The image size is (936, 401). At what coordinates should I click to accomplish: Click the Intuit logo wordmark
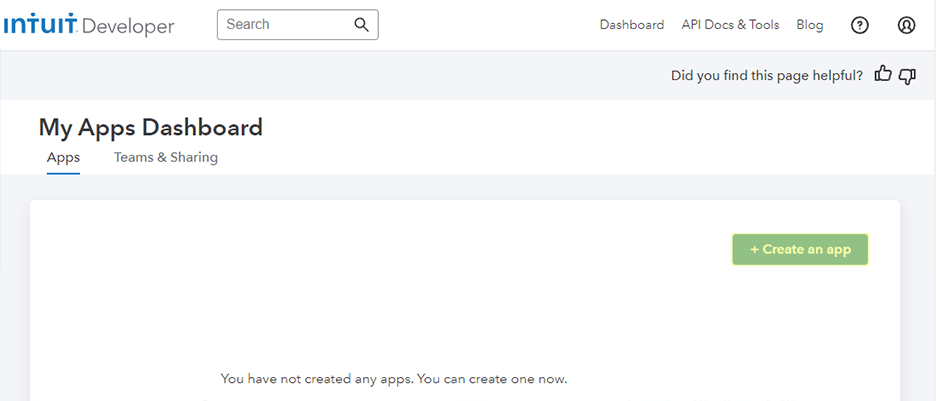pyautogui.click(x=40, y=25)
